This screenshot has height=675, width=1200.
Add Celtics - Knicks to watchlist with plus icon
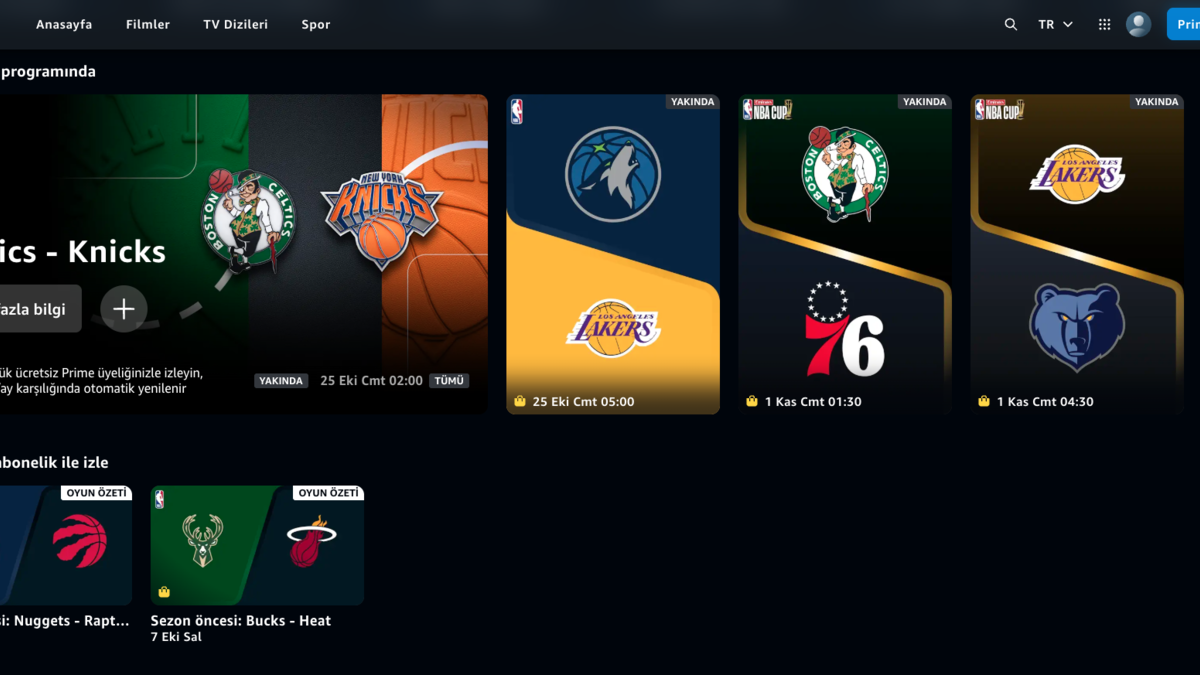point(124,309)
